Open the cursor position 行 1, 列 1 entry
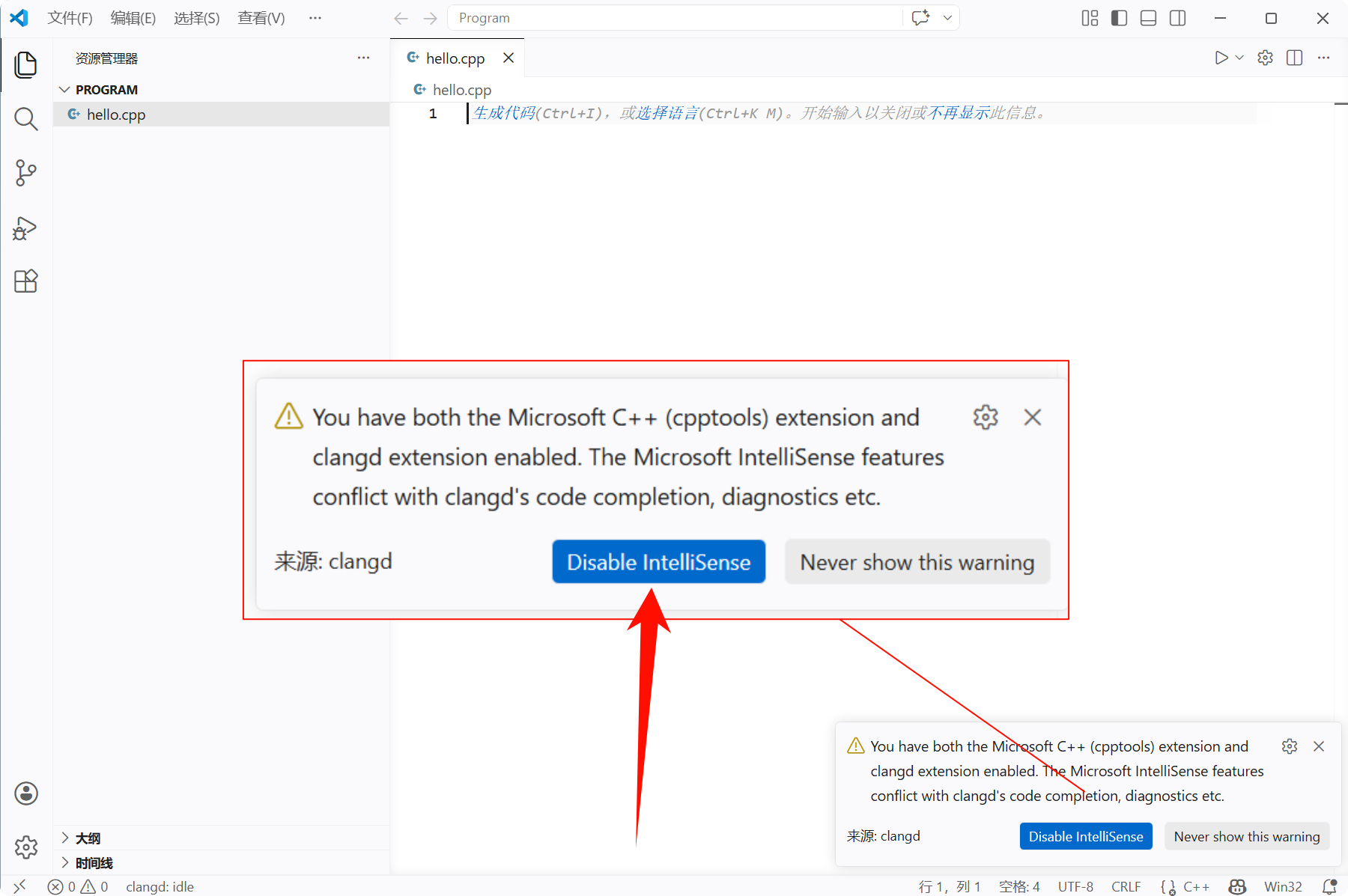Viewport: 1348px width, 896px height. [x=950, y=886]
